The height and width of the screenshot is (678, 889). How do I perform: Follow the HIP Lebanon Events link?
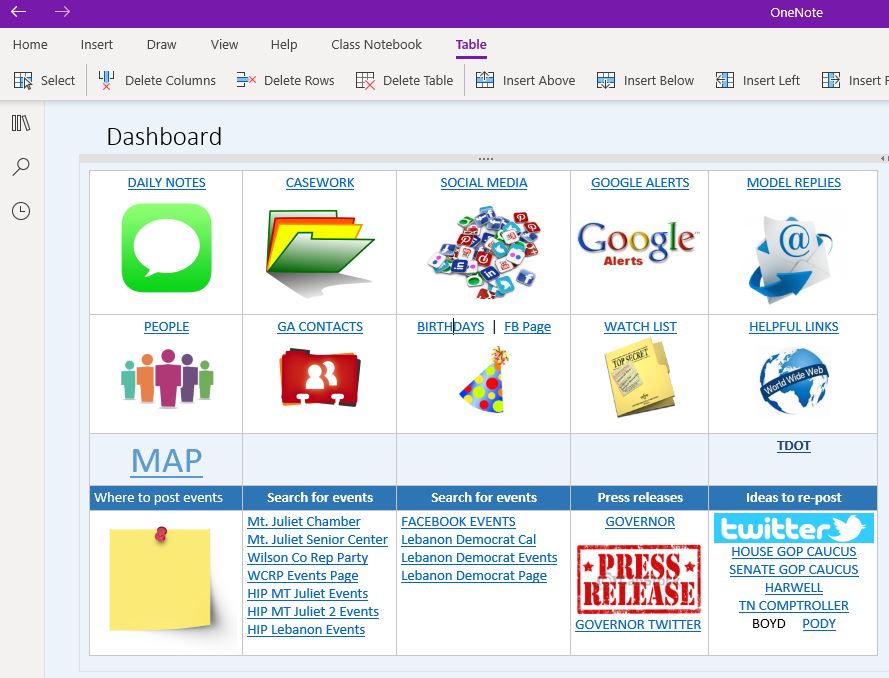306,630
